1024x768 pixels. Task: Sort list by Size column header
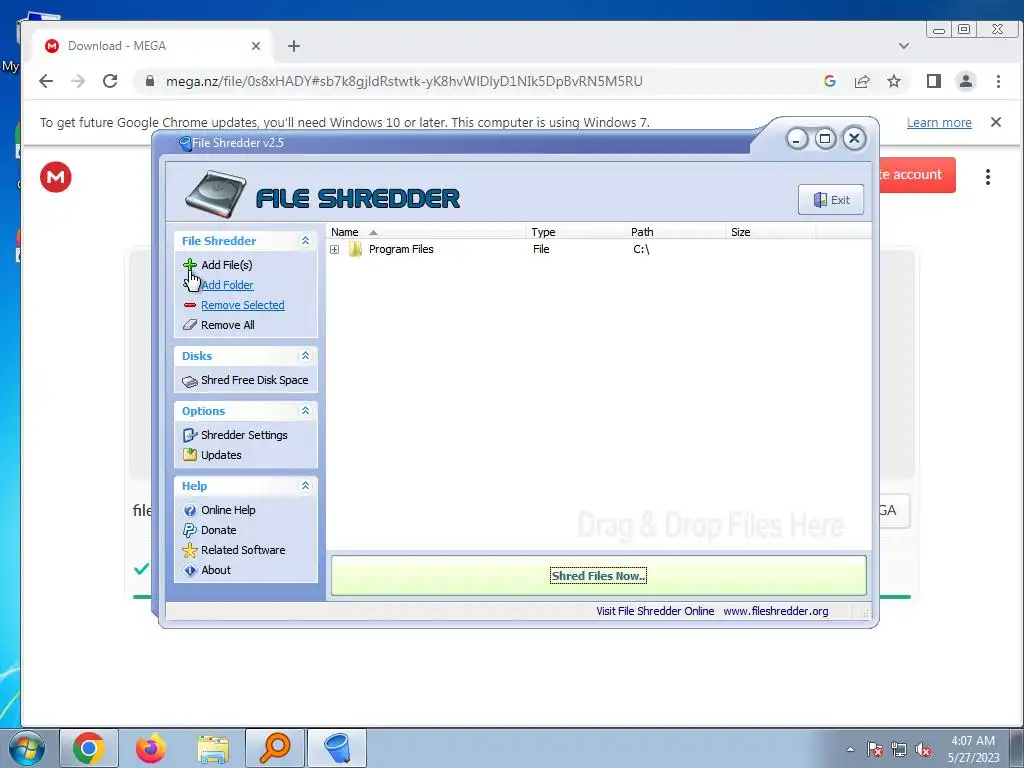pos(771,232)
